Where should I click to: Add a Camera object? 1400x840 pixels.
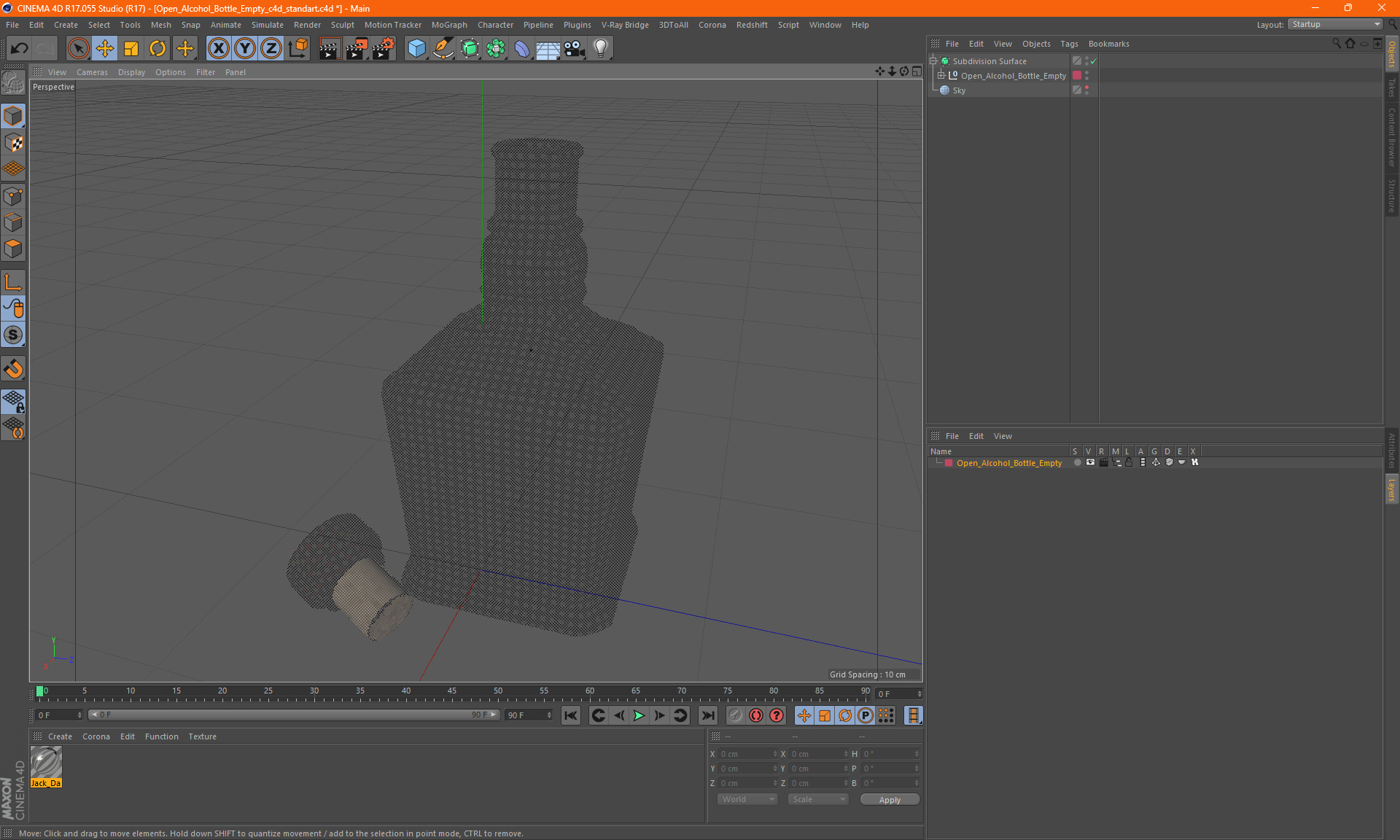[x=575, y=49]
